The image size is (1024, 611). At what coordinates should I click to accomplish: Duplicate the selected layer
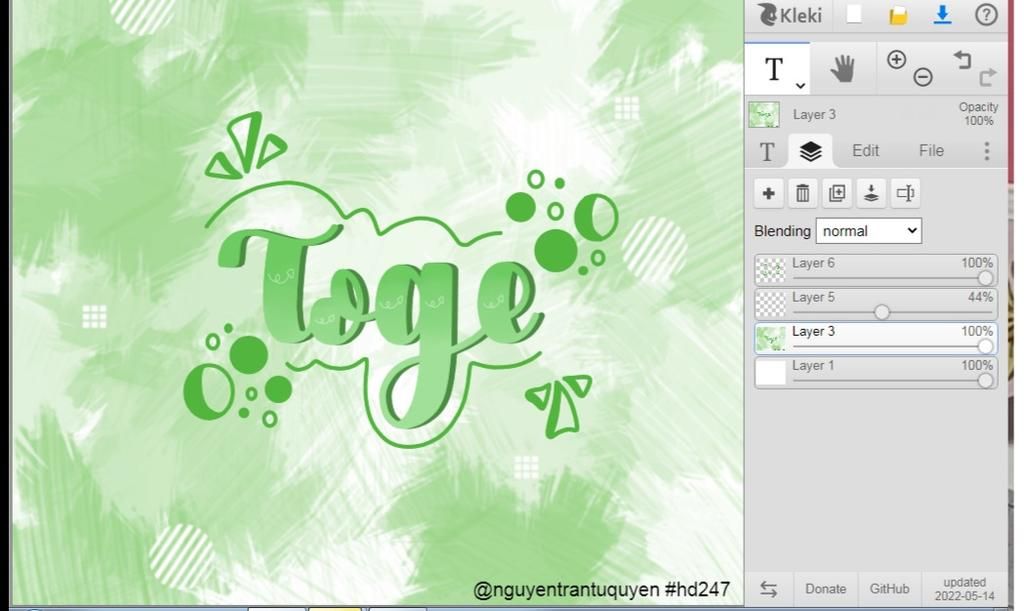click(837, 193)
